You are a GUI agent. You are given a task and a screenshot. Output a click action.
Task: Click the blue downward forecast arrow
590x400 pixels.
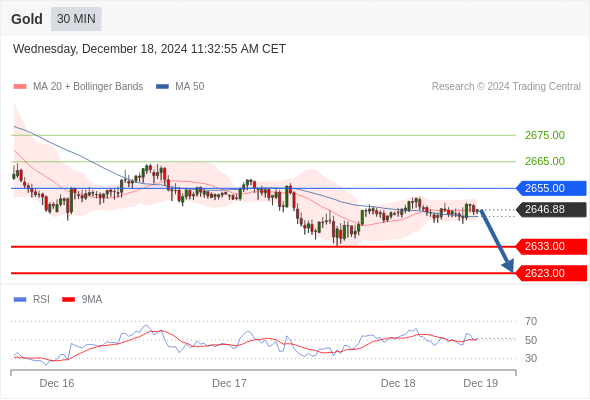(x=497, y=241)
